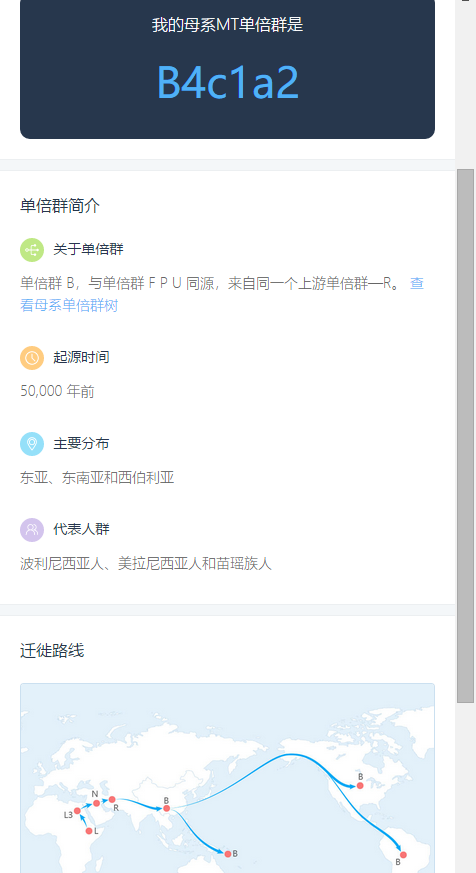Click the green haplogroup tree icon
This screenshot has width=476, height=873.
(32, 249)
